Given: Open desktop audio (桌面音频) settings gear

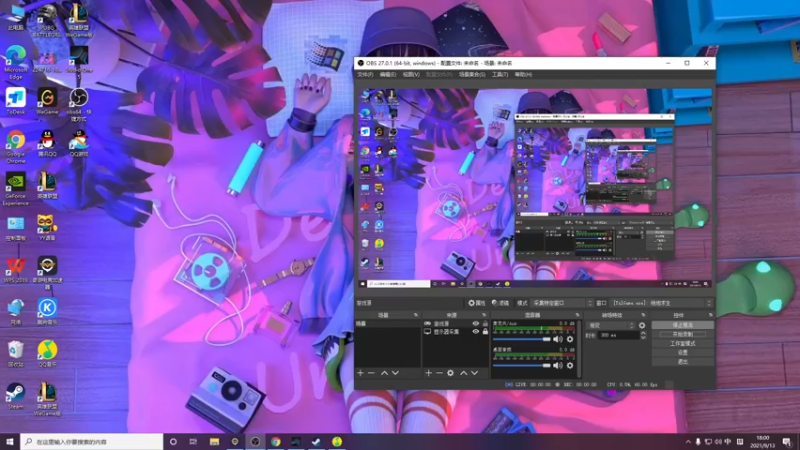Looking at the screenshot, I should point(570,365).
